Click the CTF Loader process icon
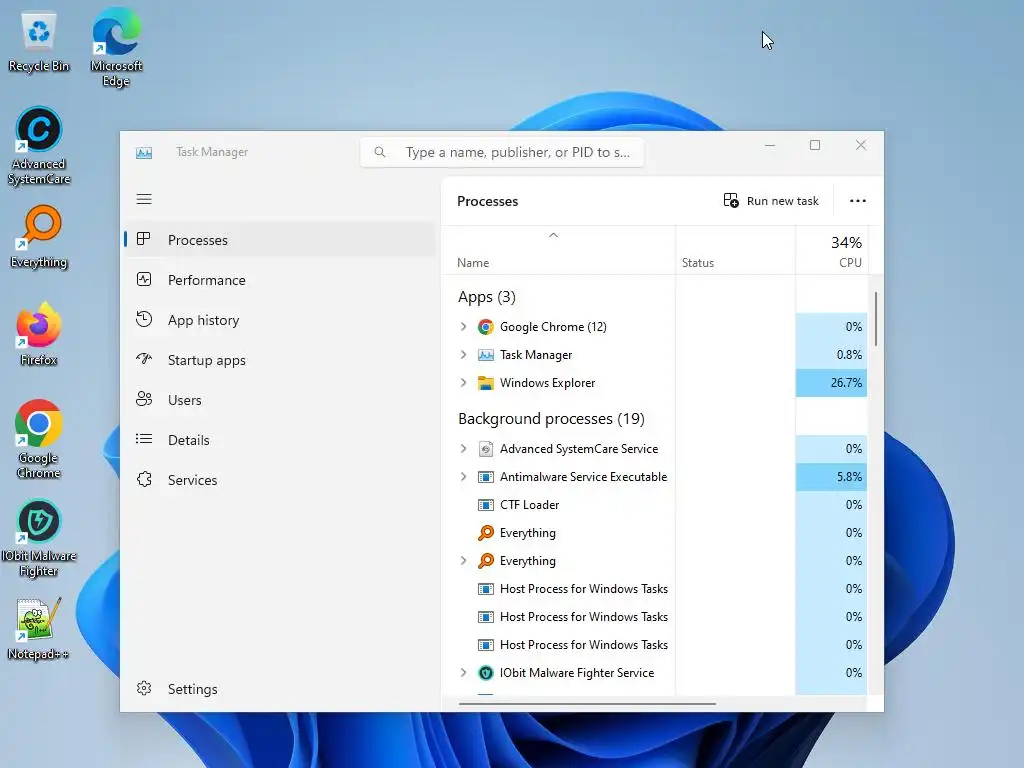The width and height of the screenshot is (1024, 768). coord(485,505)
